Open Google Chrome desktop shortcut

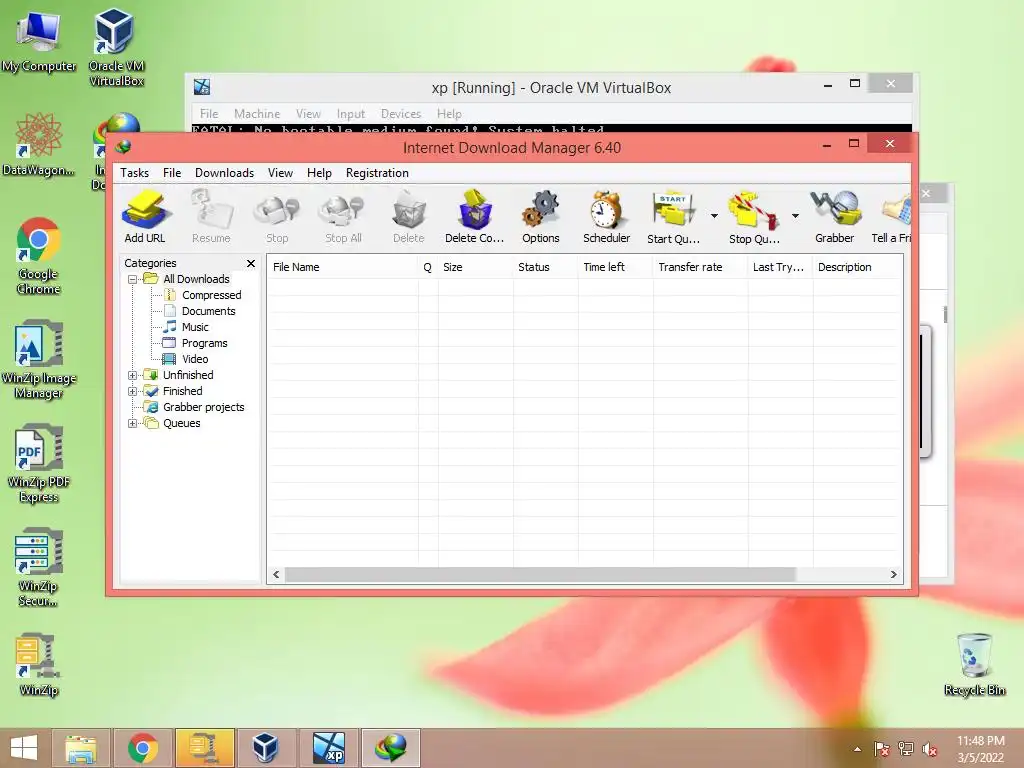click(38, 255)
